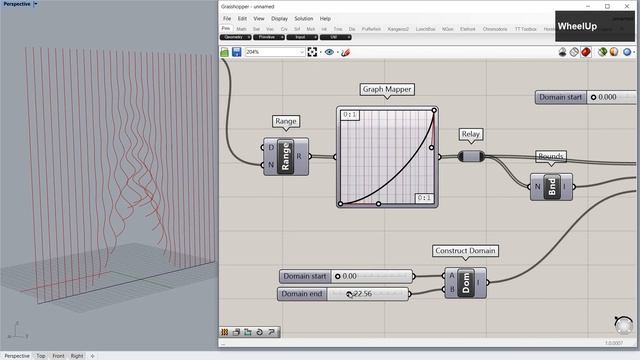Open the File menu
640x360 pixels.
point(227,19)
